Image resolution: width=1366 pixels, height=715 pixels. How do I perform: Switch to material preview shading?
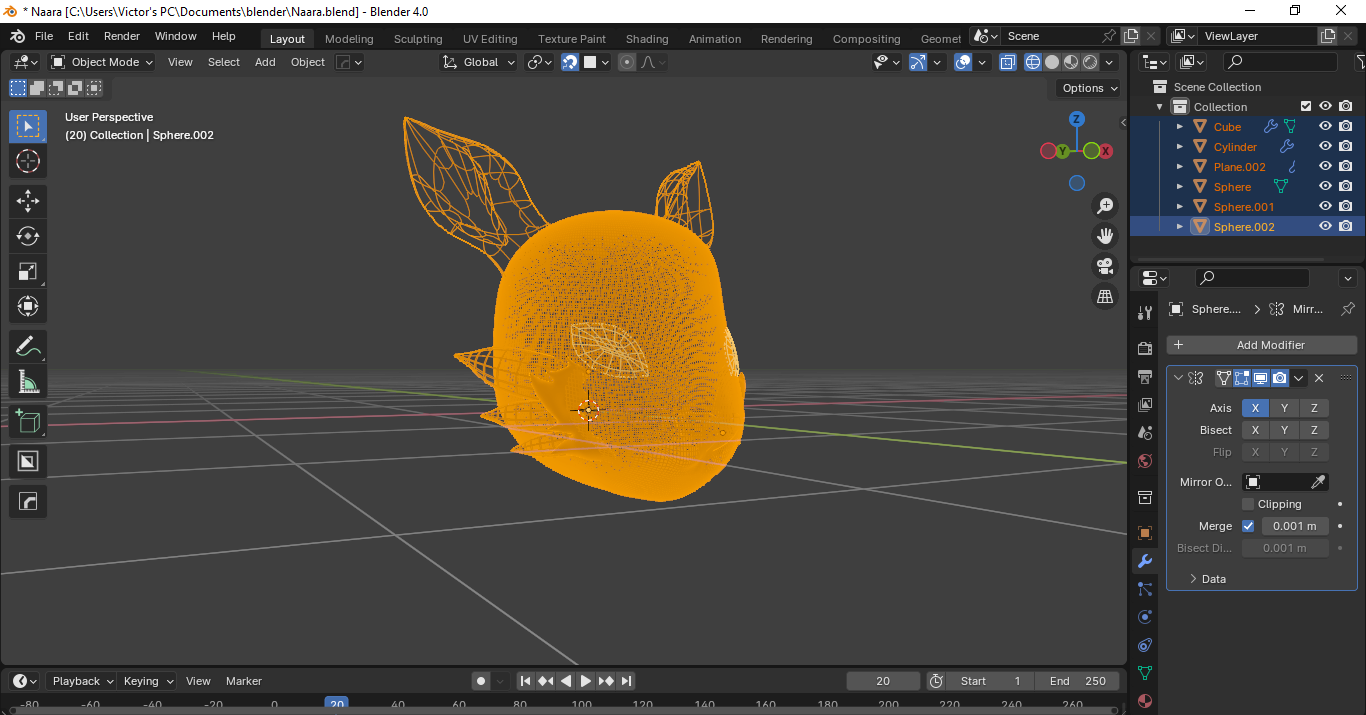pyautogui.click(x=1071, y=62)
